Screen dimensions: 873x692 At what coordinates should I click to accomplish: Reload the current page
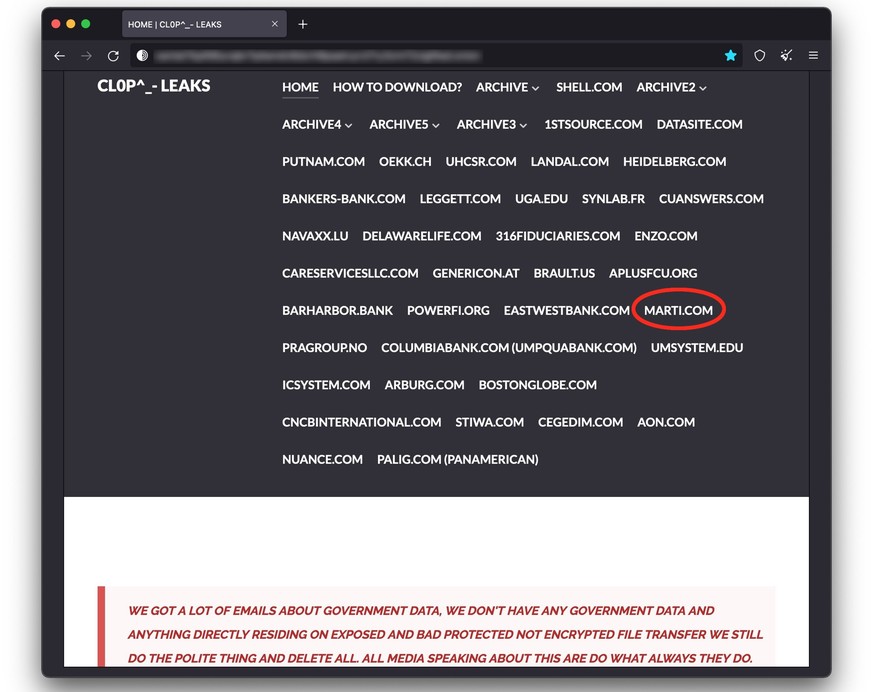click(113, 56)
